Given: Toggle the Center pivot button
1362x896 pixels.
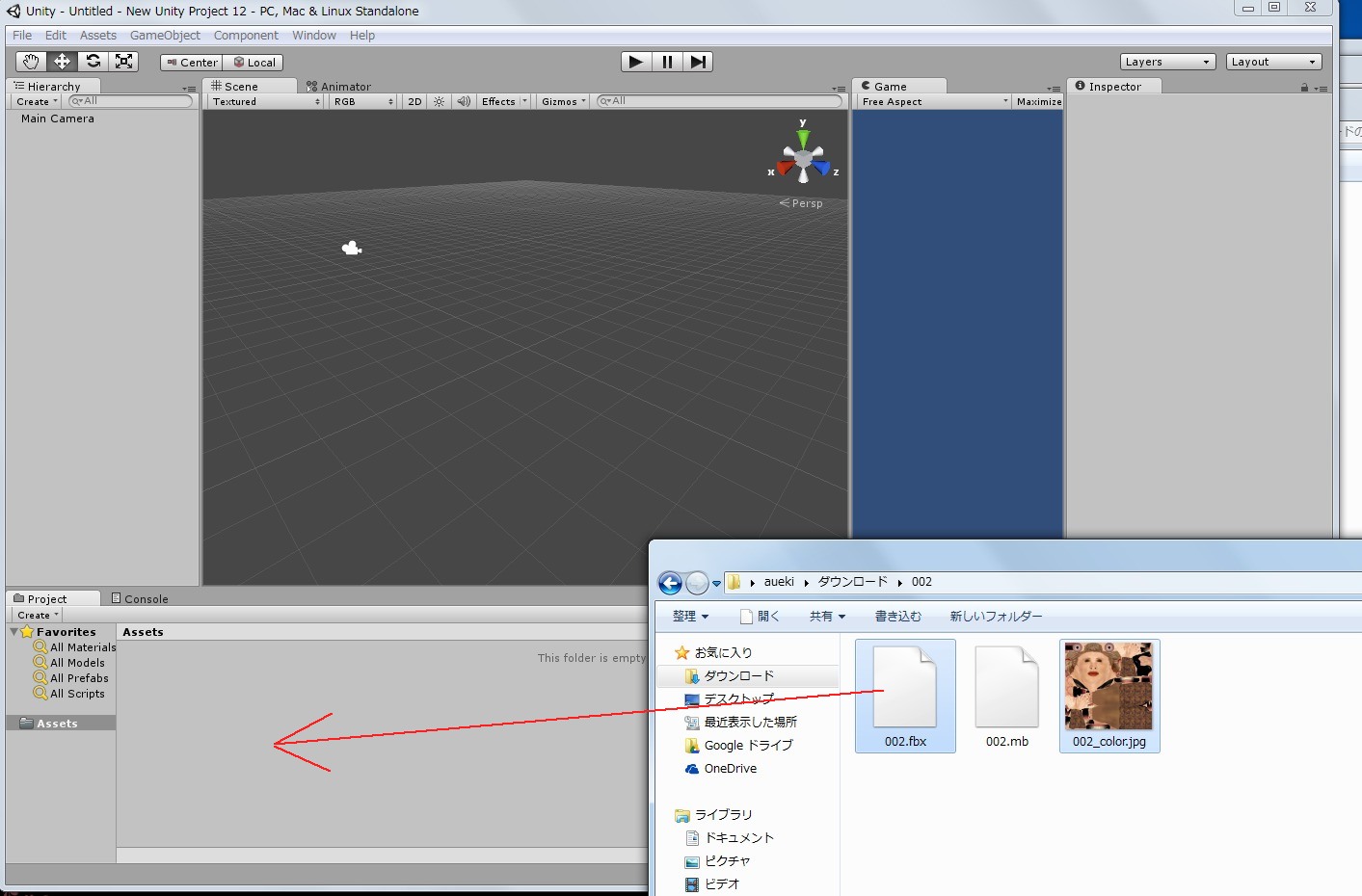Looking at the screenshot, I should (192, 63).
